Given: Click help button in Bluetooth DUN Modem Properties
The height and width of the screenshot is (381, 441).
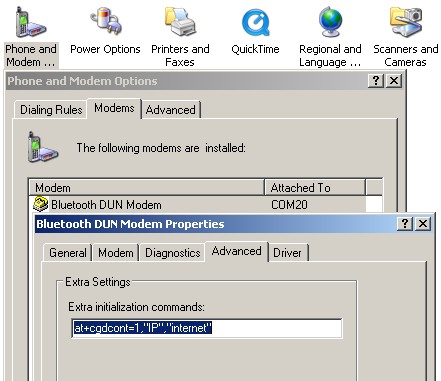Looking at the screenshot, I should [405, 224].
